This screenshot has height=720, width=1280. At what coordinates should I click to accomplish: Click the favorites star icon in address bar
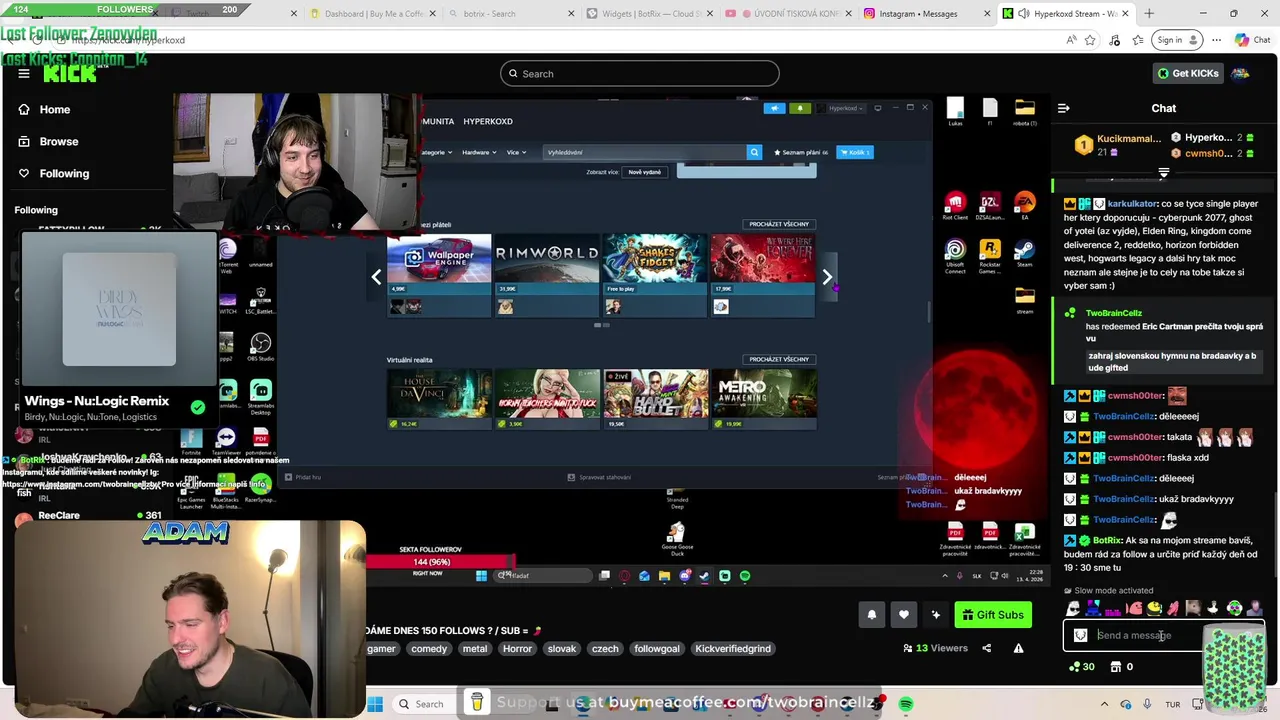click(x=1090, y=40)
